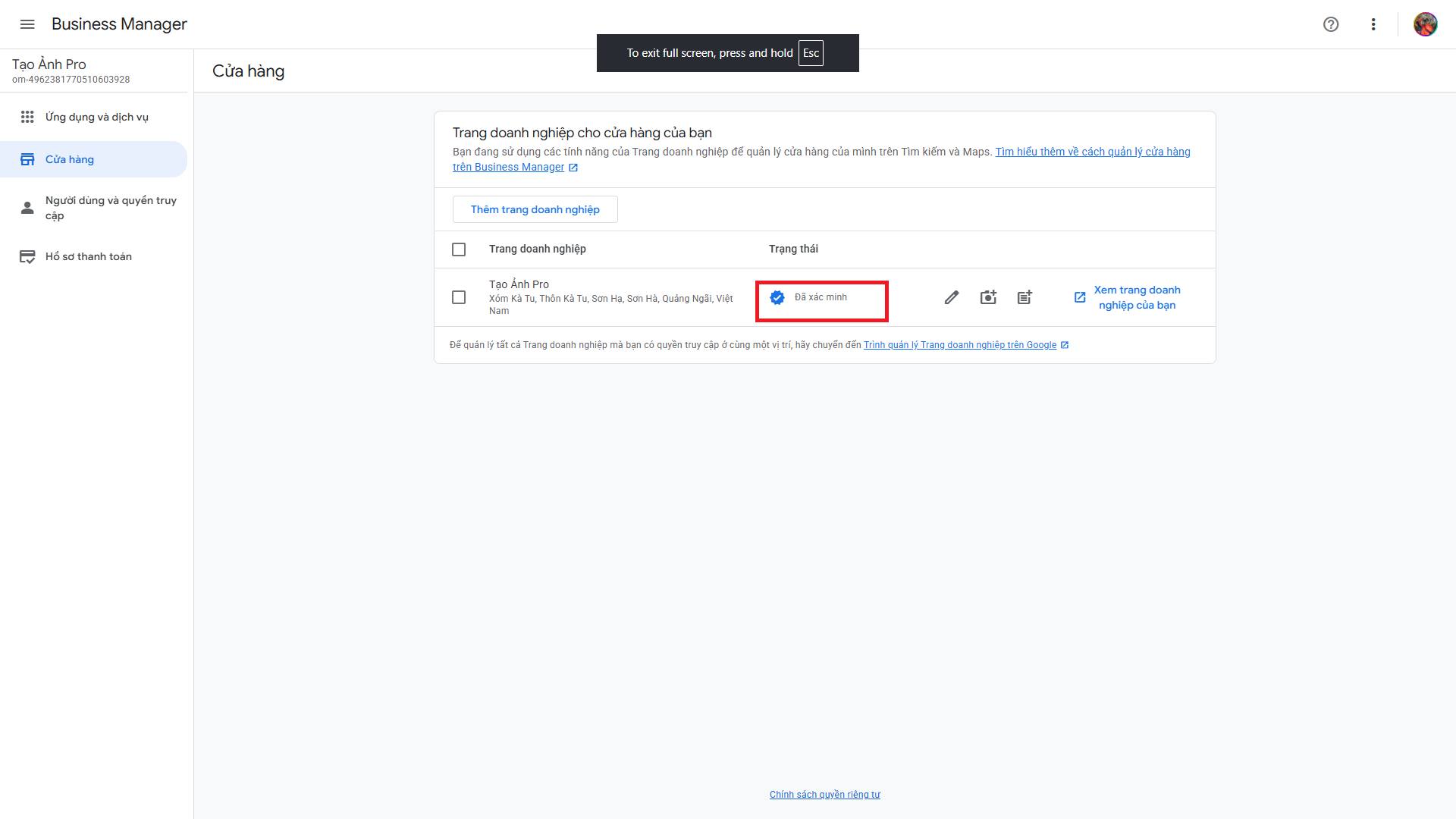Check the Tạo Ảnh Pro row checkbox
1456x819 pixels.
point(459,297)
